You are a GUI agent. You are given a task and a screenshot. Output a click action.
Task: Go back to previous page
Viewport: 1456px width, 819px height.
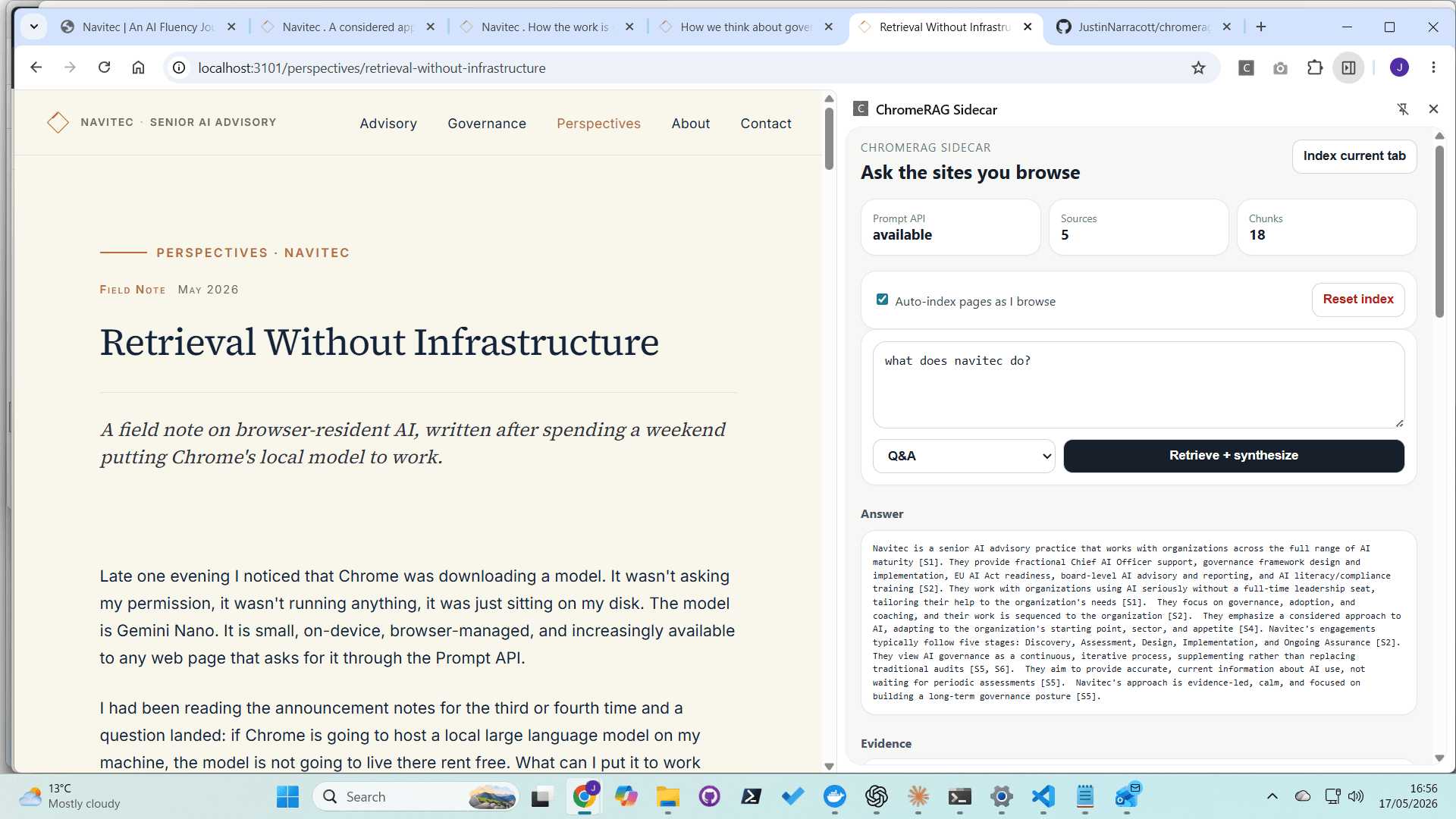[36, 67]
